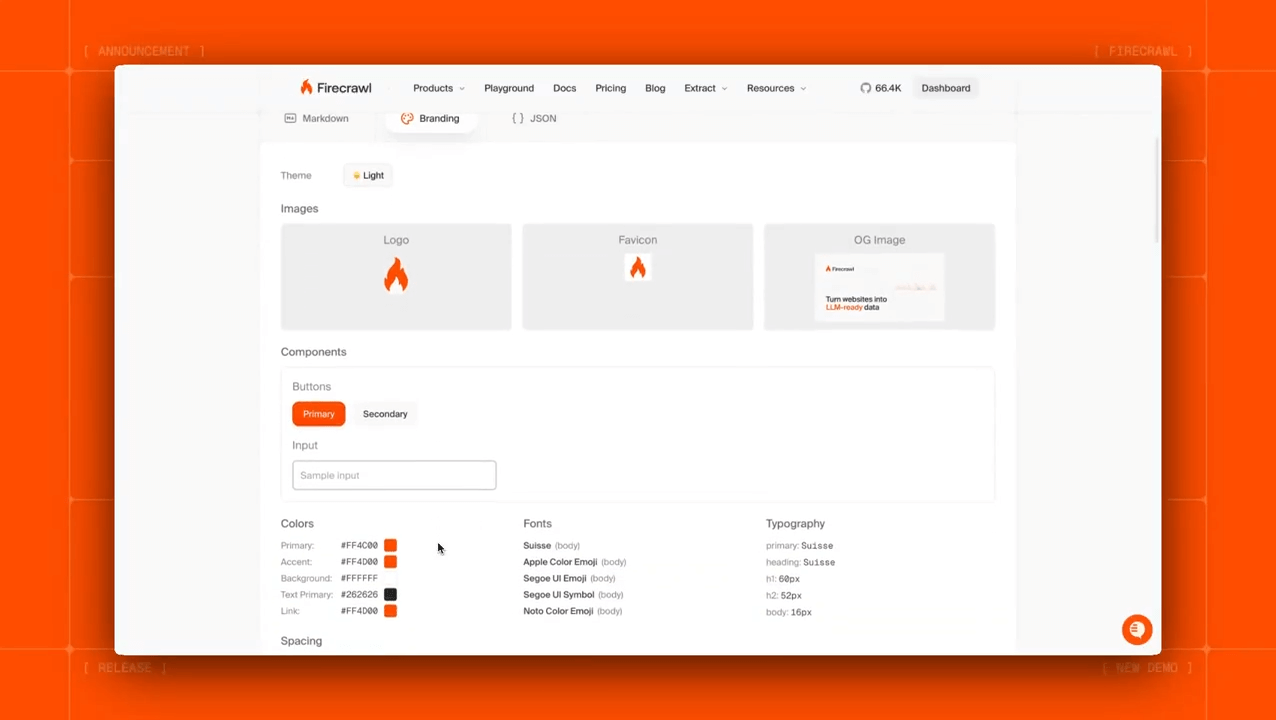Image resolution: width=1276 pixels, height=720 pixels.
Task: Click the Primary color #FF4C00 swatch
Action: [390, 545]
